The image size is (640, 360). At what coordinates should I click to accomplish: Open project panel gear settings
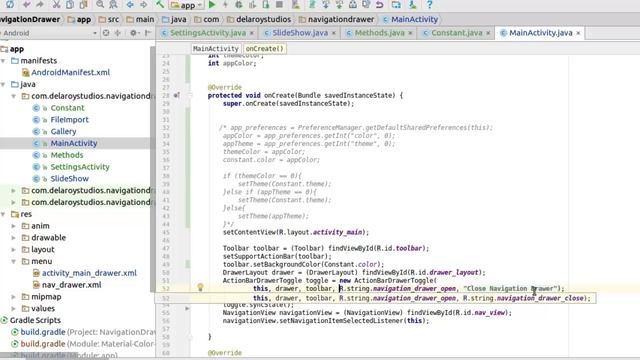click(x=133, y=33)
